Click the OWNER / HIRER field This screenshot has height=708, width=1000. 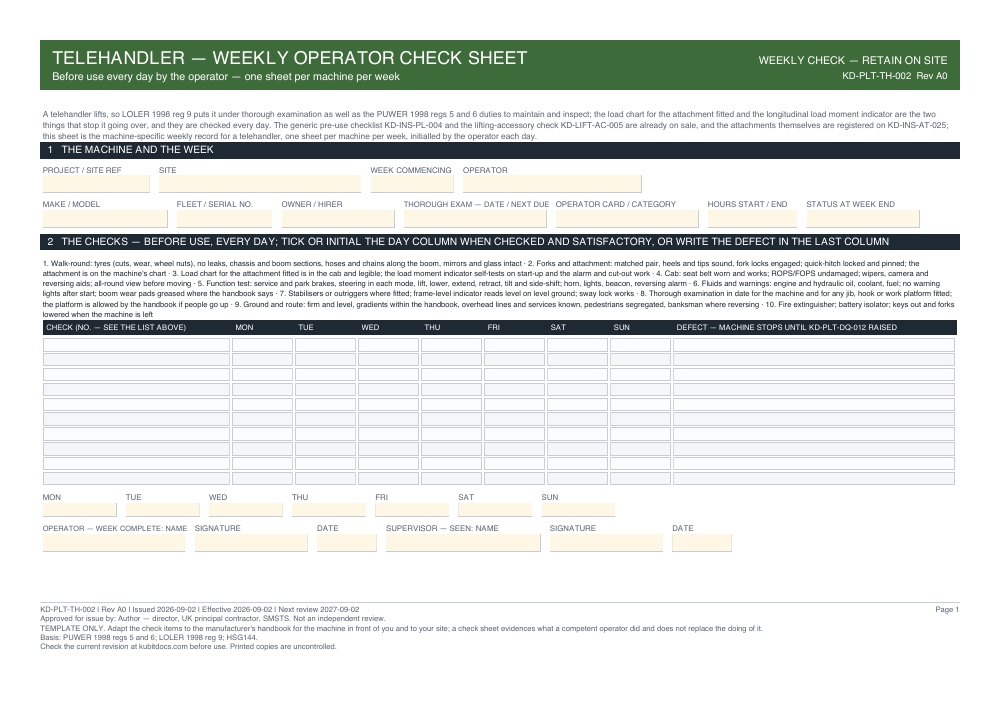(x=338, y=219)
